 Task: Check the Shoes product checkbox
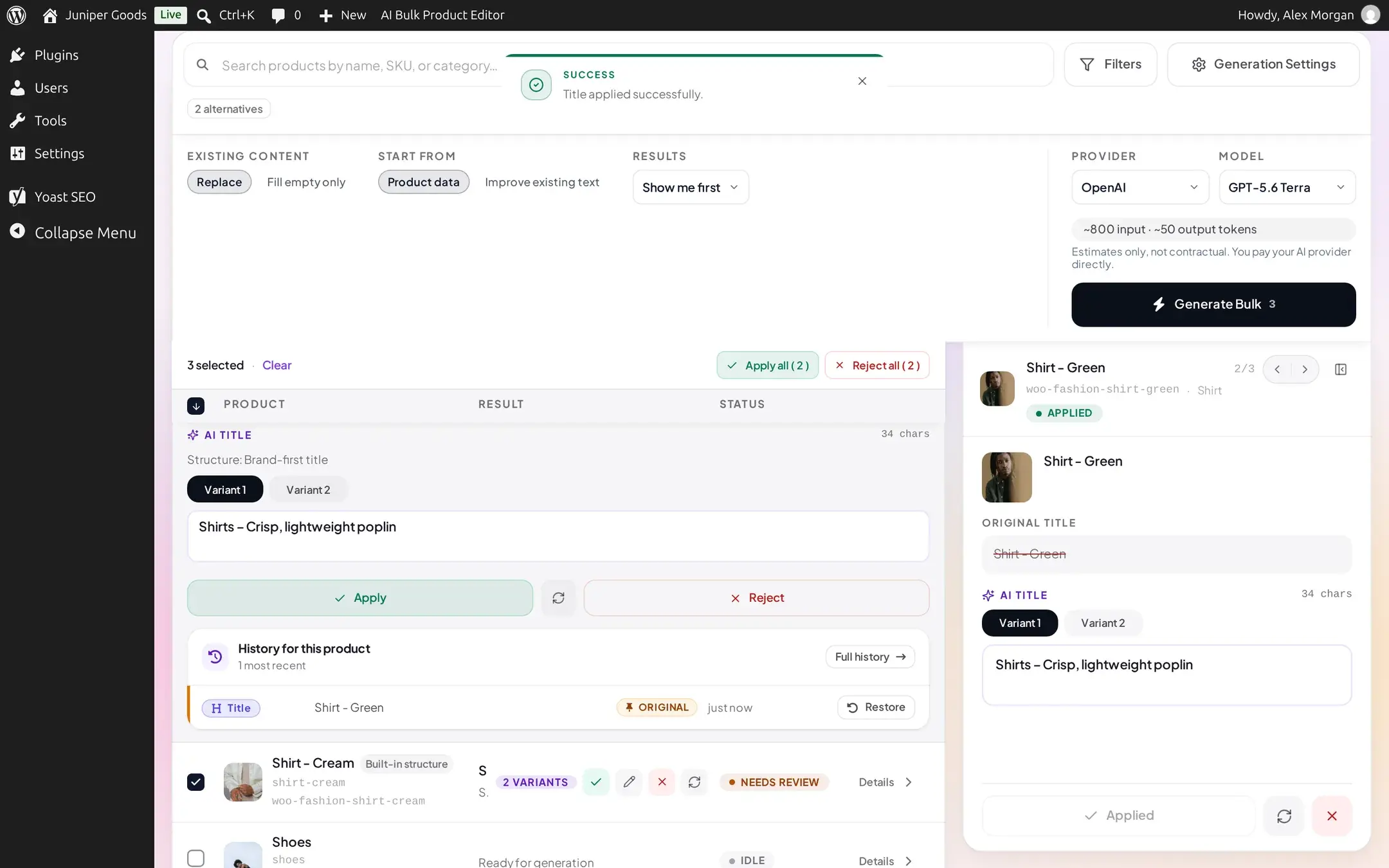[x=196, y=858]
